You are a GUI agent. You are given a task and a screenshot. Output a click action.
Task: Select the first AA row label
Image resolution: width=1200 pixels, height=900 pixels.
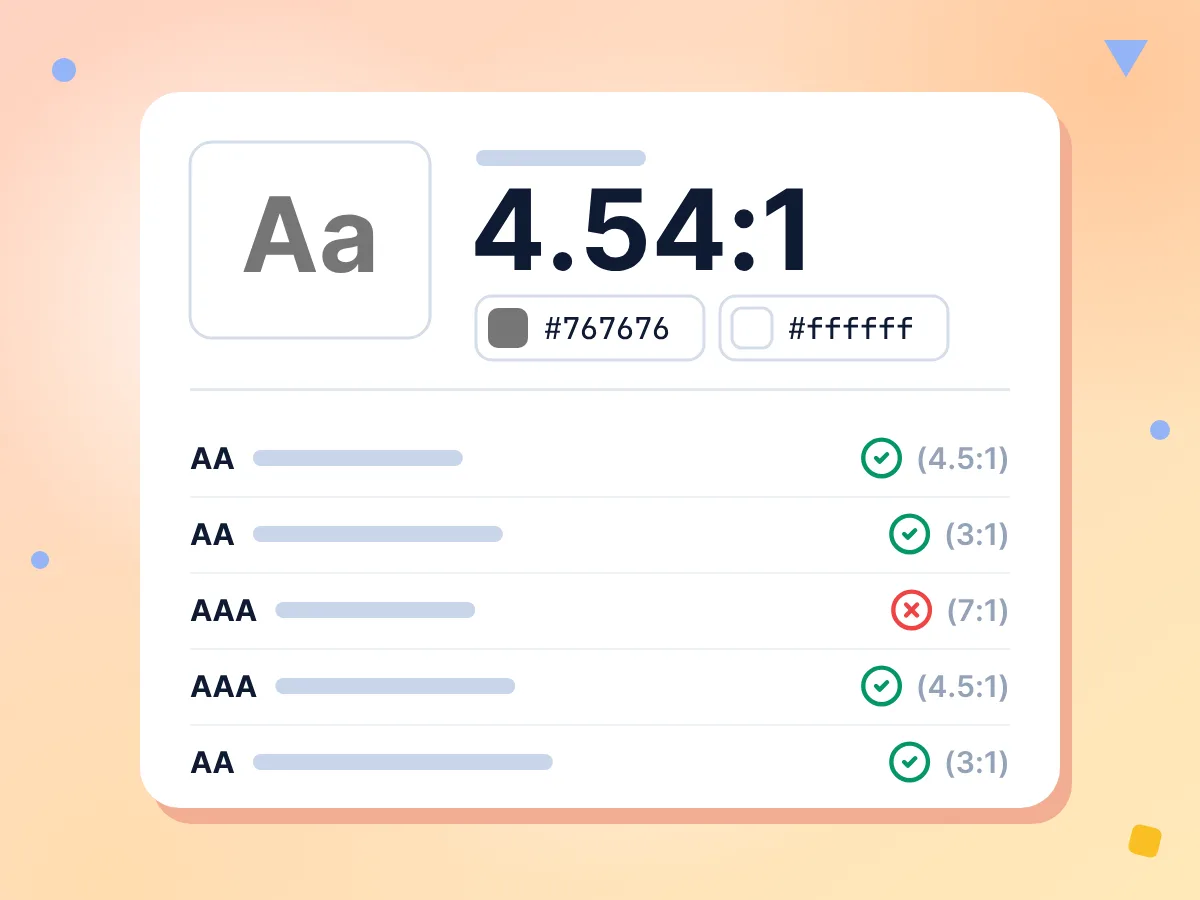pyautogui.click(x=212, y=459)
